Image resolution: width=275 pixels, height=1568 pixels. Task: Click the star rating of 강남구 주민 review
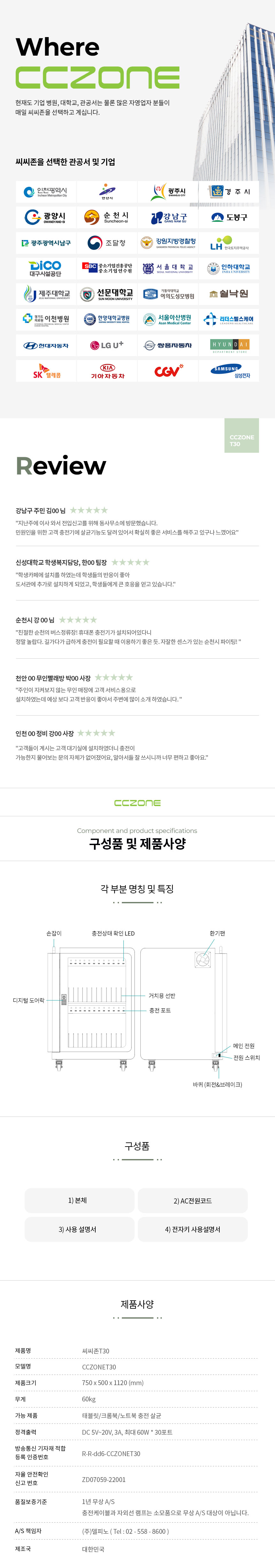[x=89, y=510]
